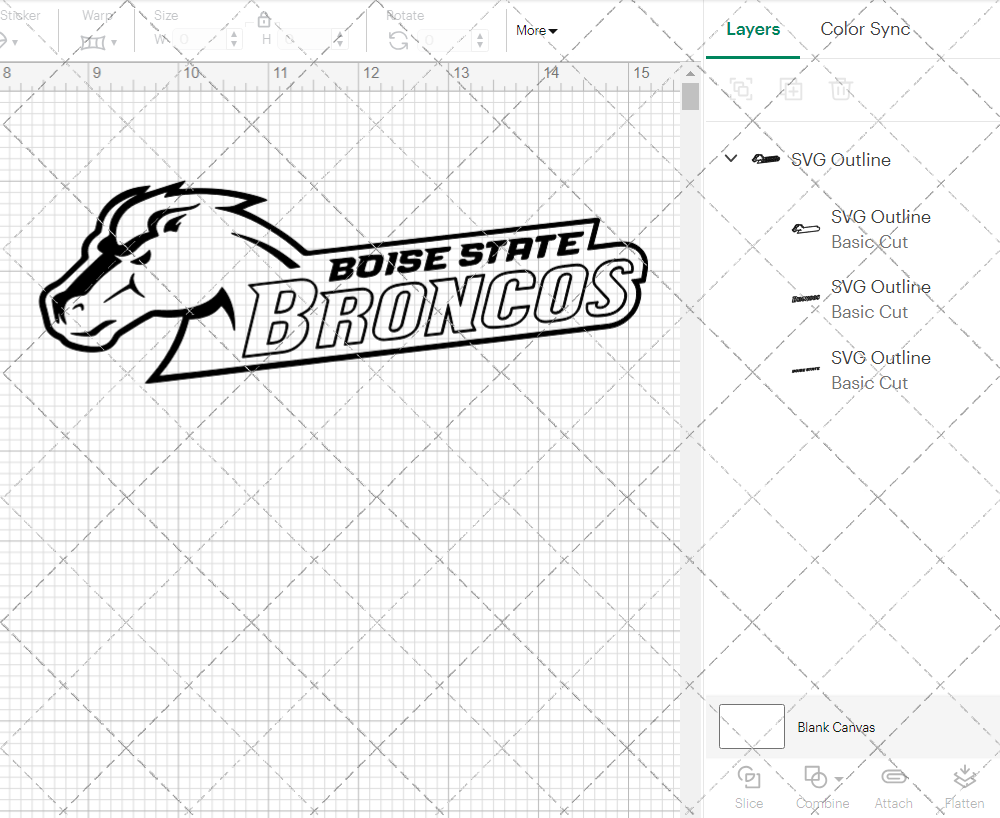Select the Flatten tool

pos(964,788)
